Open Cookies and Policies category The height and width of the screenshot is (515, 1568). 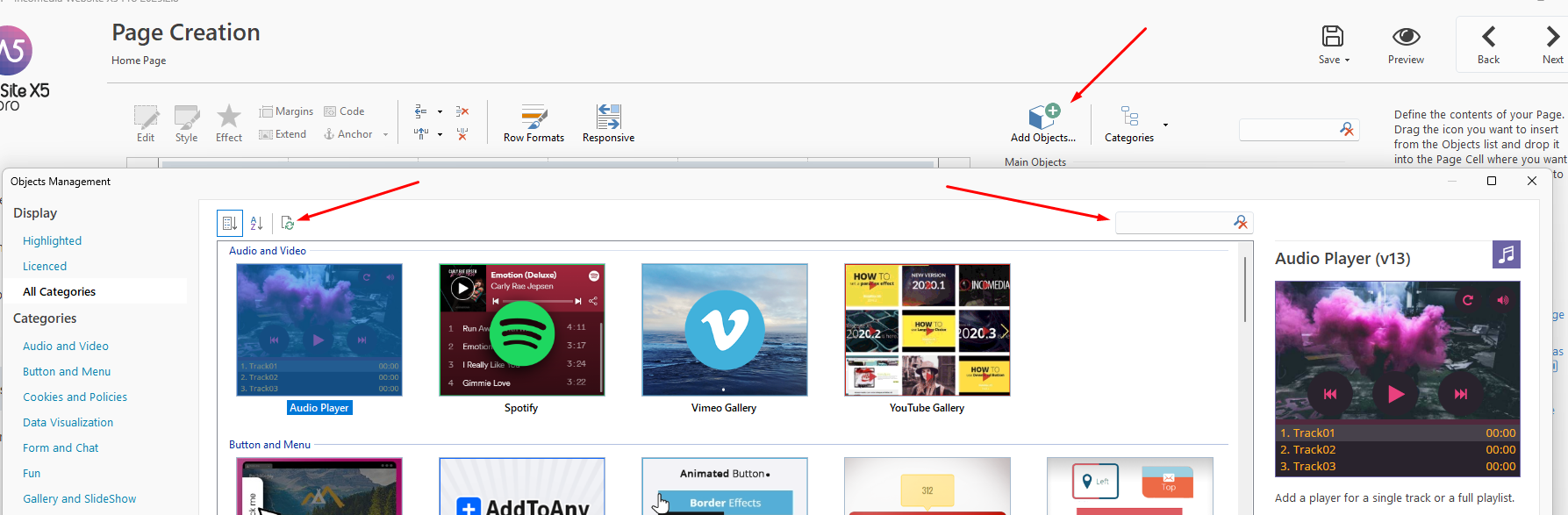[75, 397]
